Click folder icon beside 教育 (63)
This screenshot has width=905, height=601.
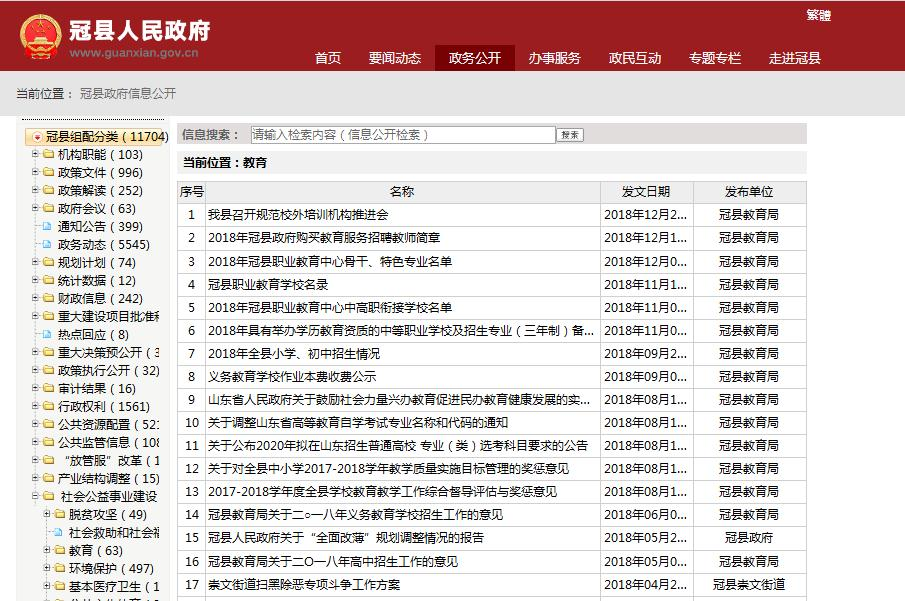tap(59, 550)
